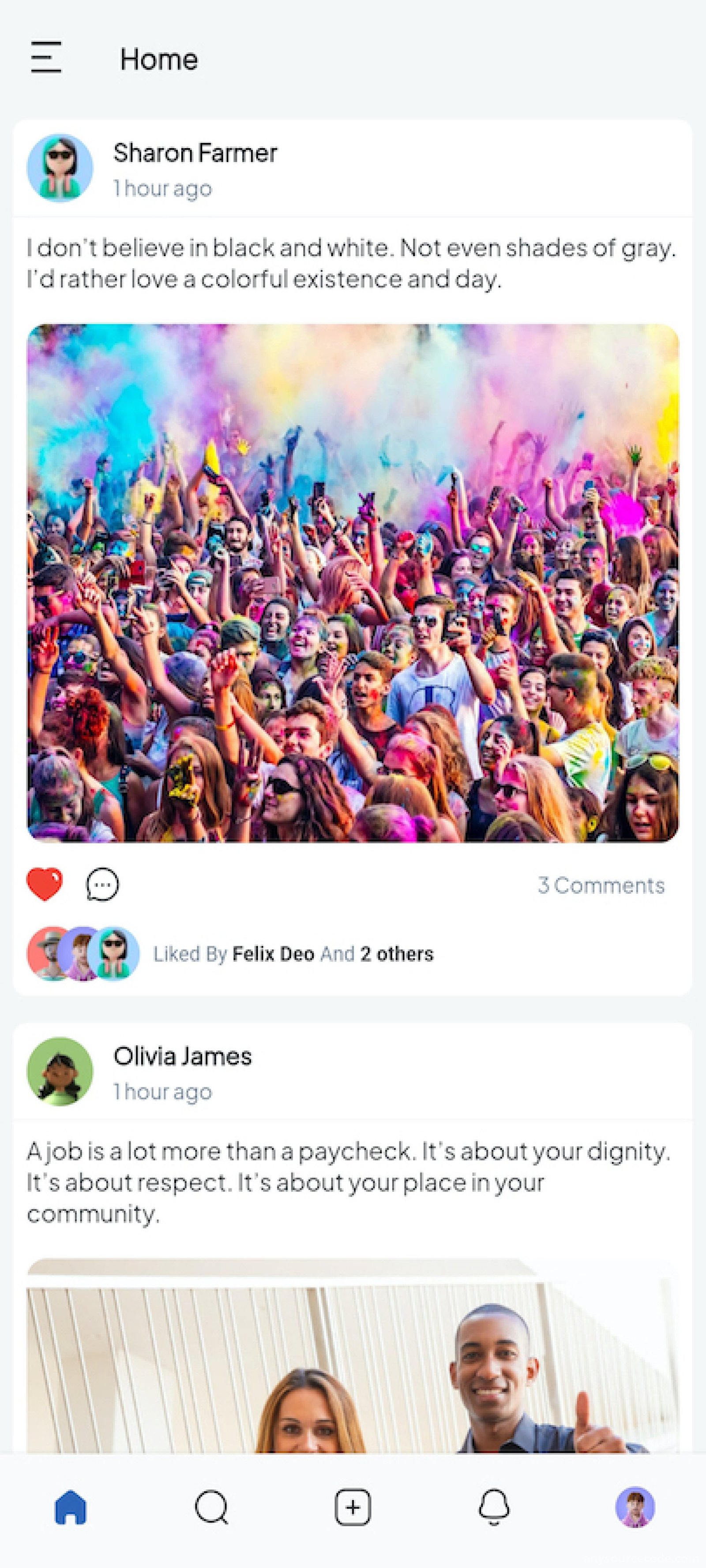The width and height of the screenshot is (706, 1568).
Task: Open Felix Deo's profile from likes
Action: click(273, 953)
